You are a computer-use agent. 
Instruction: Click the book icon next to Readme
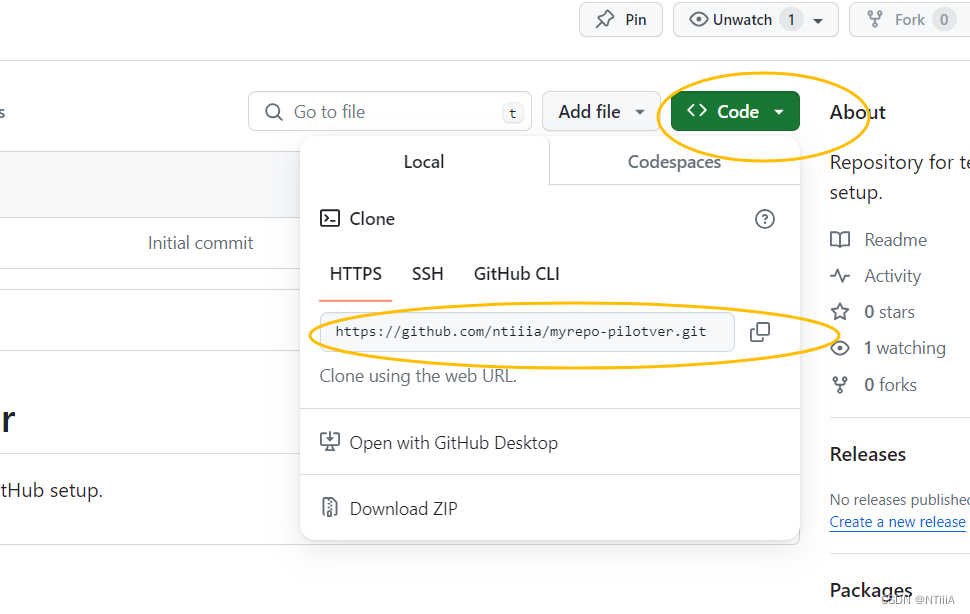point(839,240)
